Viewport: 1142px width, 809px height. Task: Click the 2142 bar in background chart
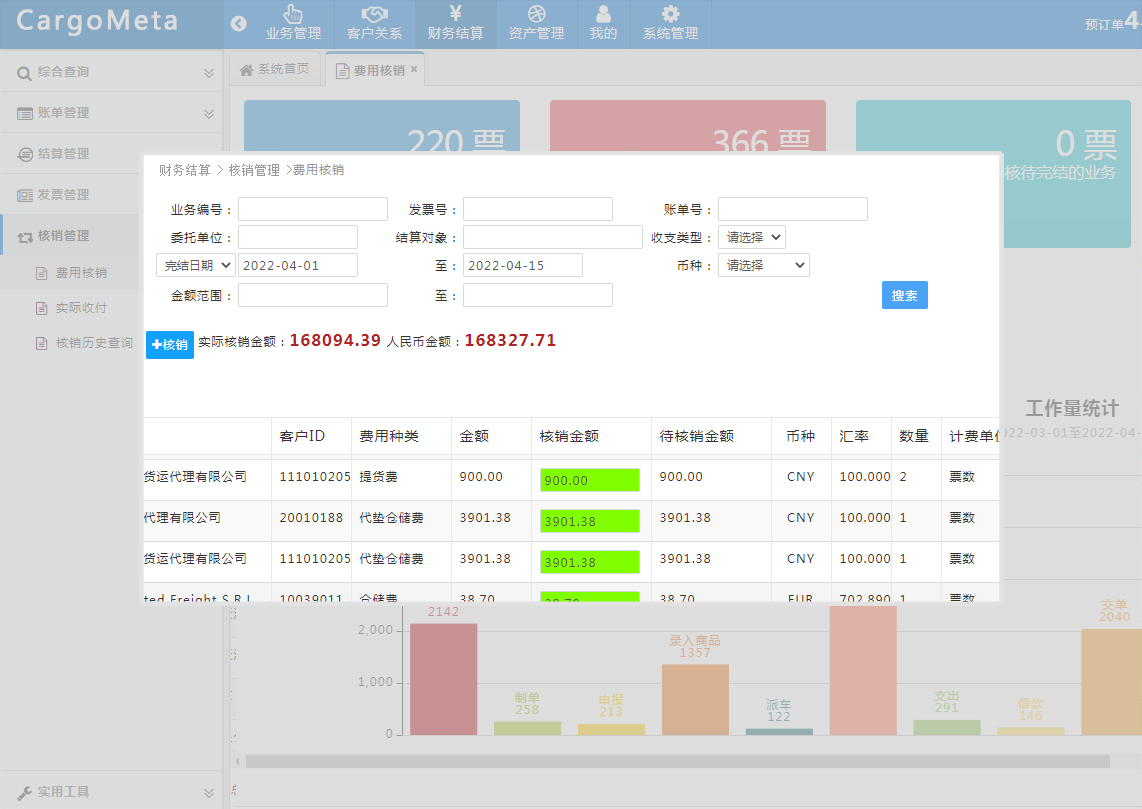tap(444, 679)
